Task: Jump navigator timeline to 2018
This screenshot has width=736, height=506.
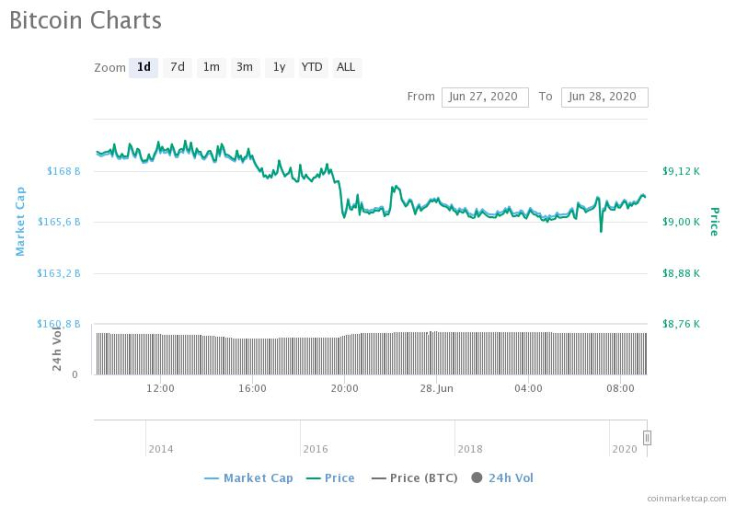Action: click(x=470, y=449)
